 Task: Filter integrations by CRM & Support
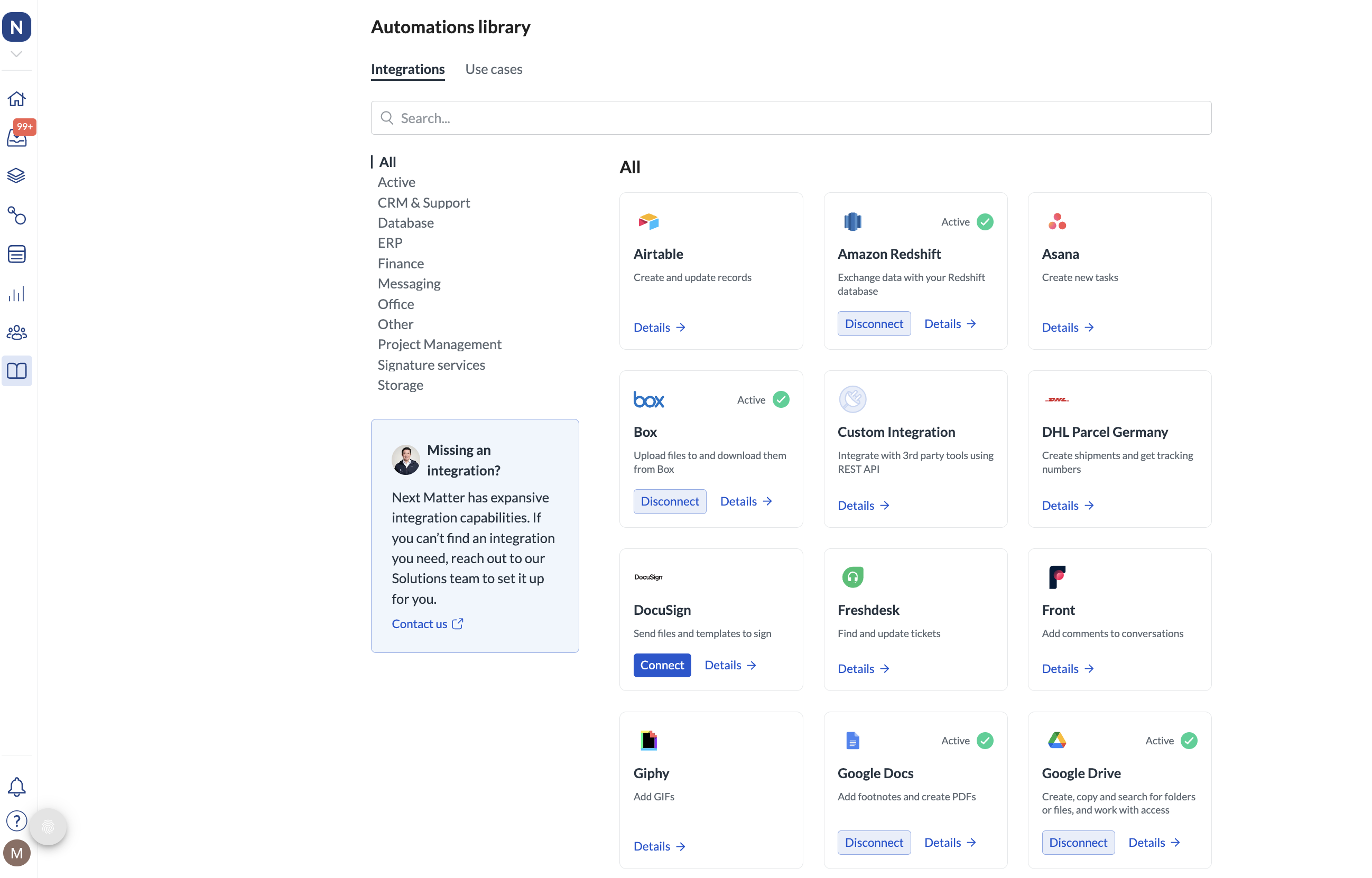pyautogui.click(x=423, y=202)
